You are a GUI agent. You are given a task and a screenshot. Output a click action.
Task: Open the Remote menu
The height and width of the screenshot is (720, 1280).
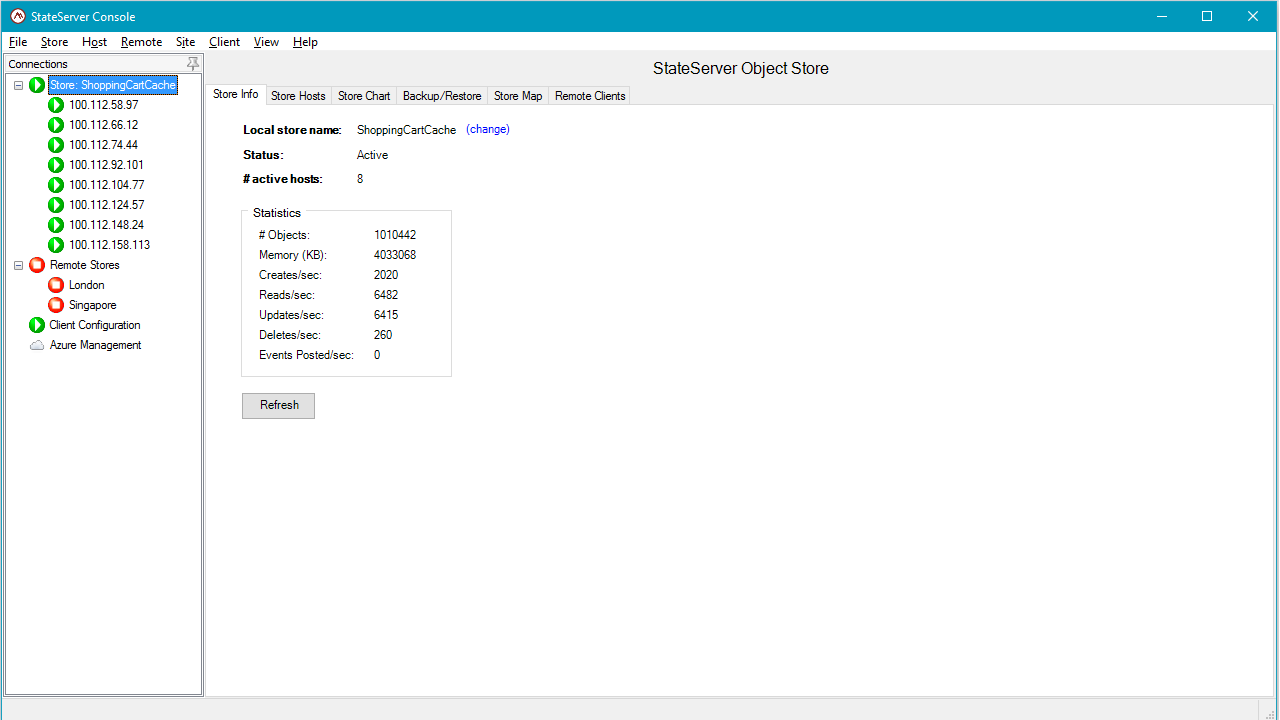pyautogui.click(x=141, y=42)
